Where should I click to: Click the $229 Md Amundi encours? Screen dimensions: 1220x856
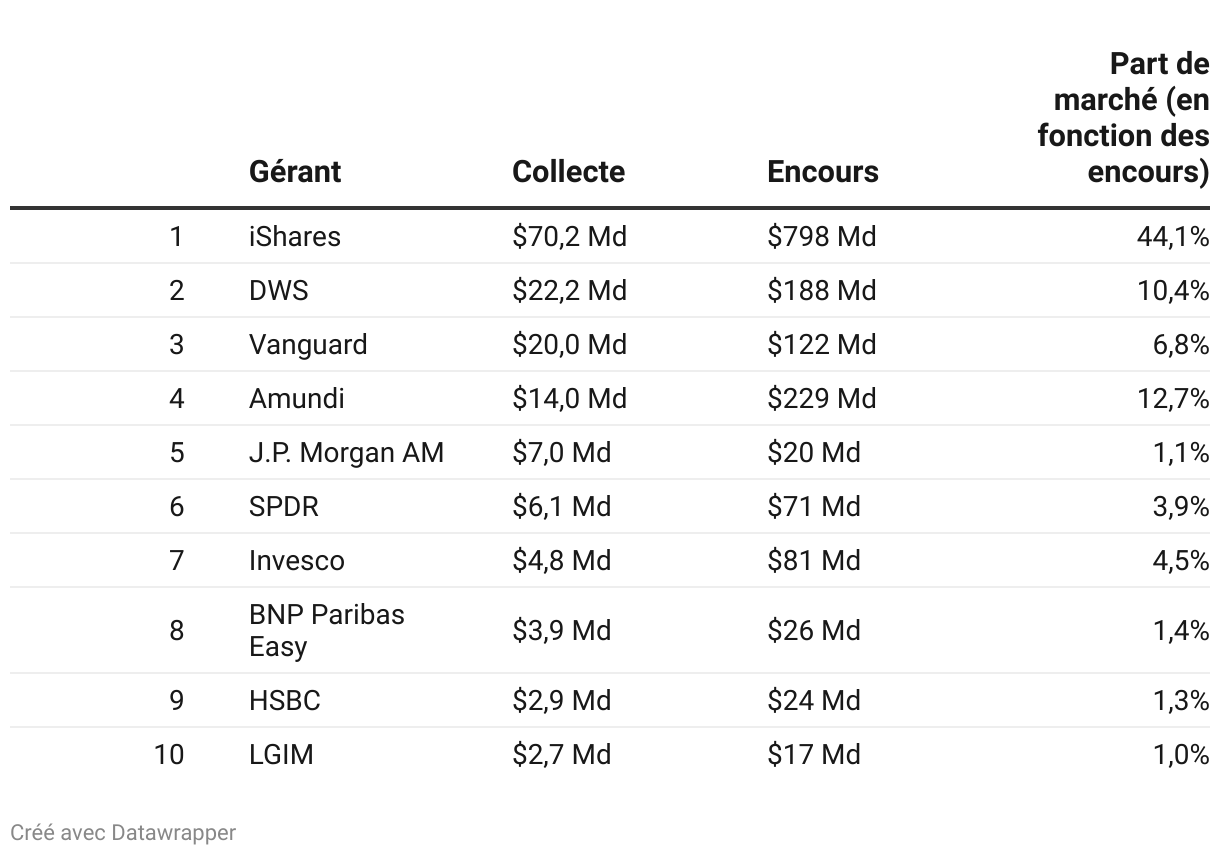coord(821,399)
